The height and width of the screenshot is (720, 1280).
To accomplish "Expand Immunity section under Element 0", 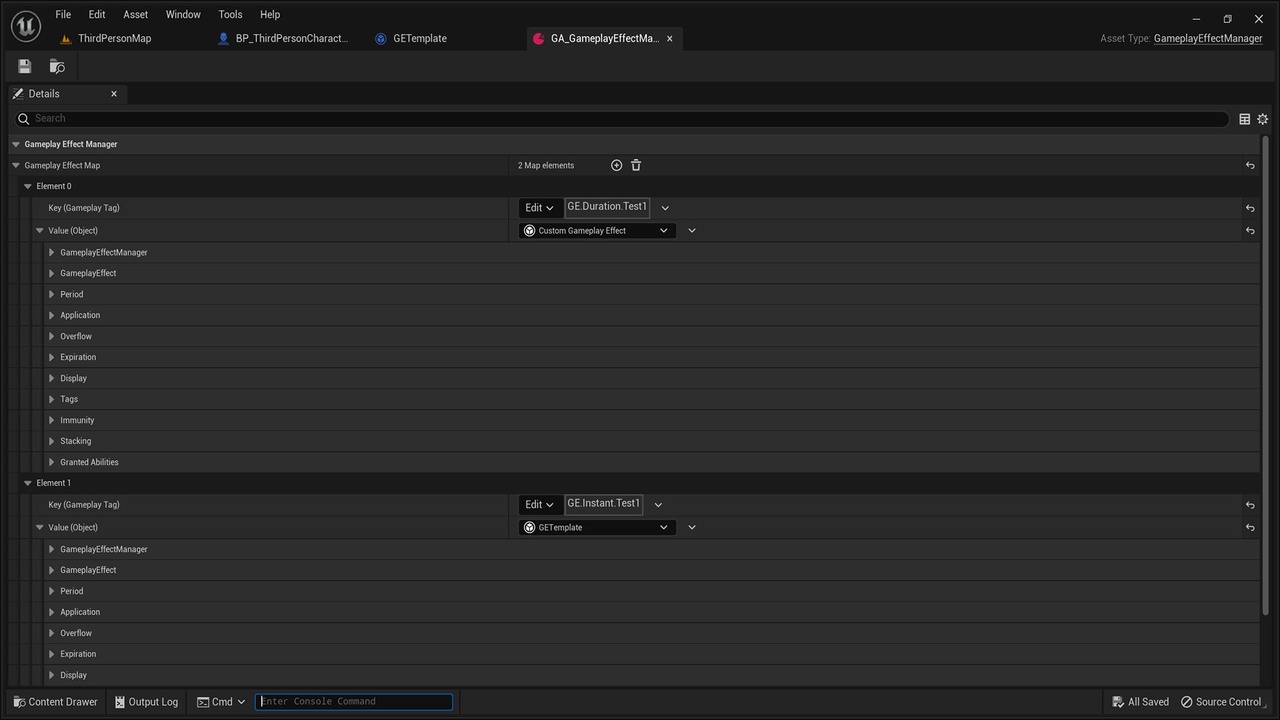I will click(52, 420).
